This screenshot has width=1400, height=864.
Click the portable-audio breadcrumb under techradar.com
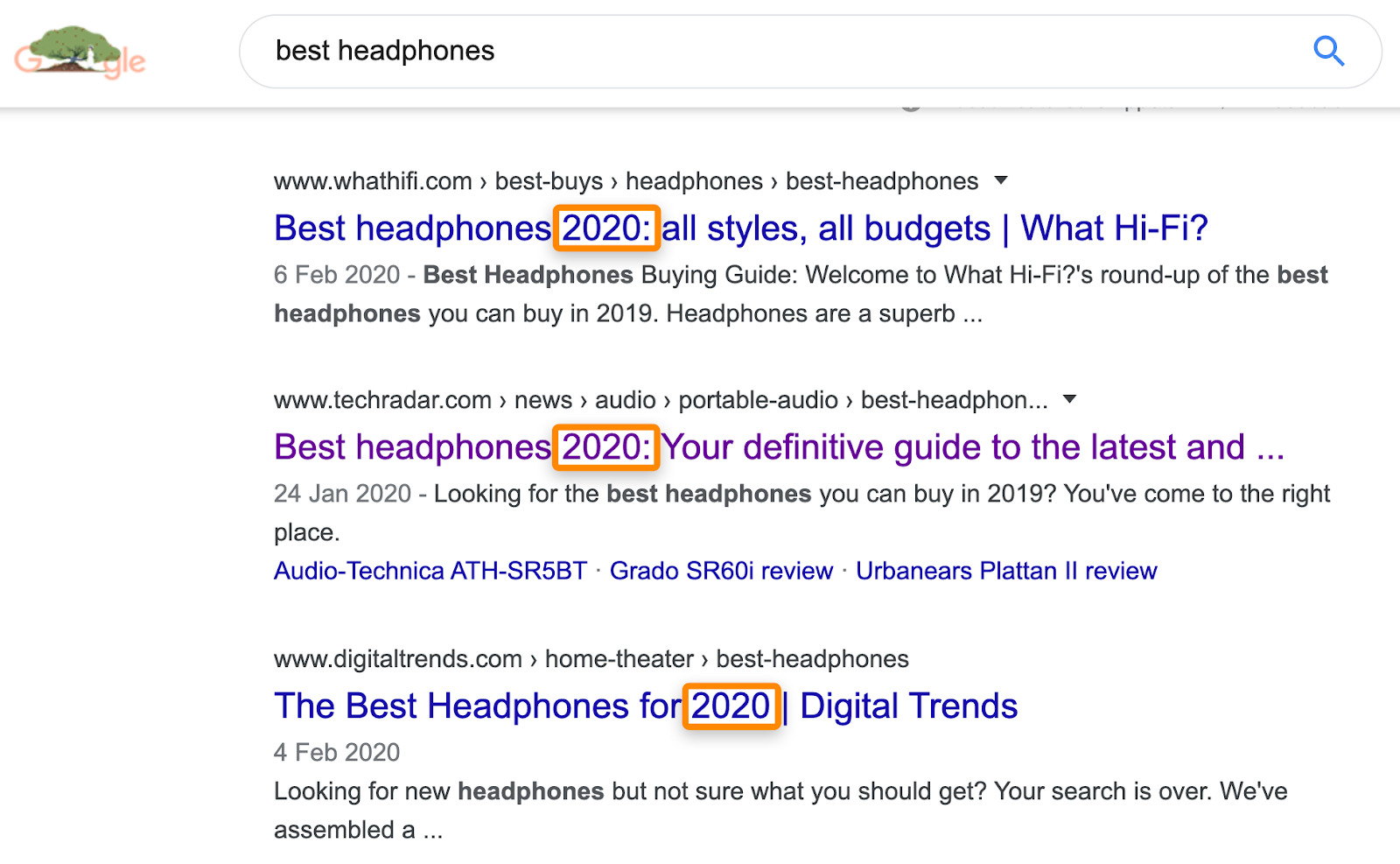tap(757, 399)
